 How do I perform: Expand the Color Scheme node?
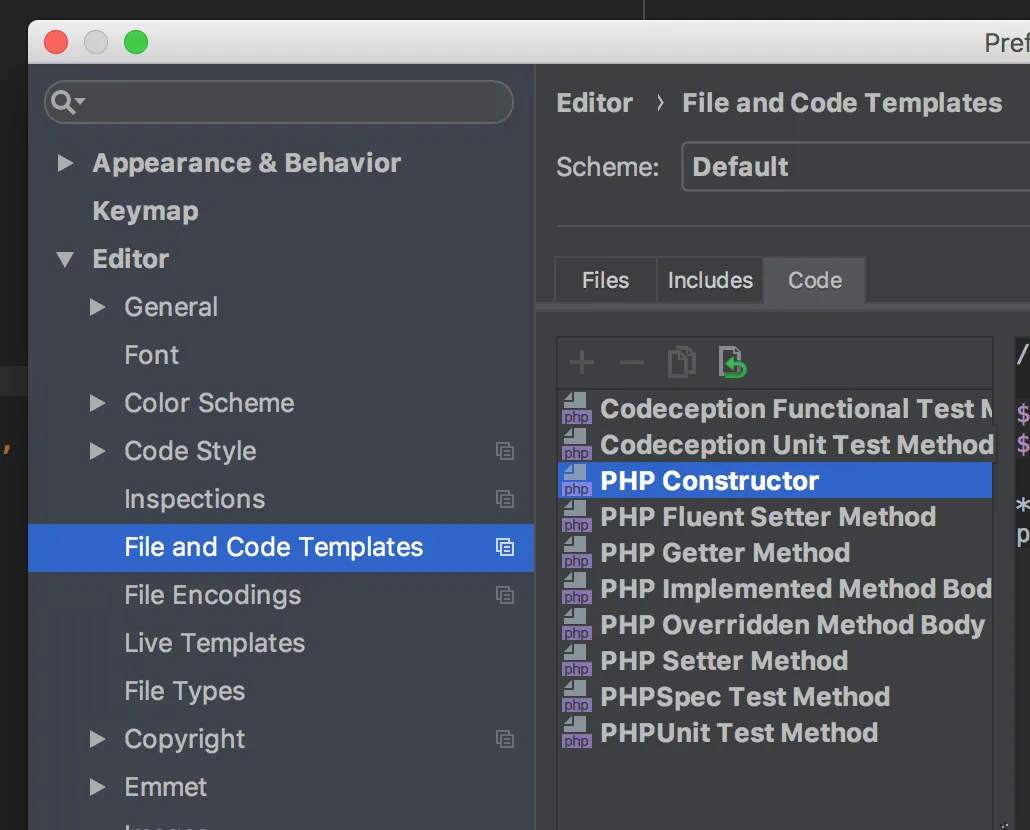[98, 403]
